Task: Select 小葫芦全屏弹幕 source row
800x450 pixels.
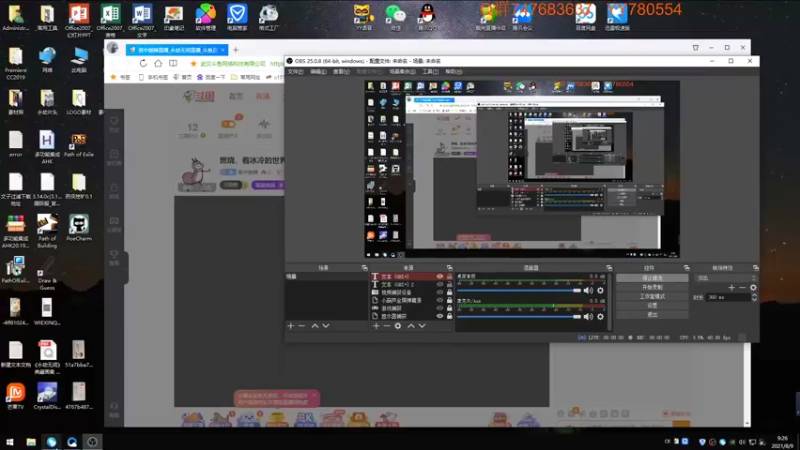Action: (411, 301)
